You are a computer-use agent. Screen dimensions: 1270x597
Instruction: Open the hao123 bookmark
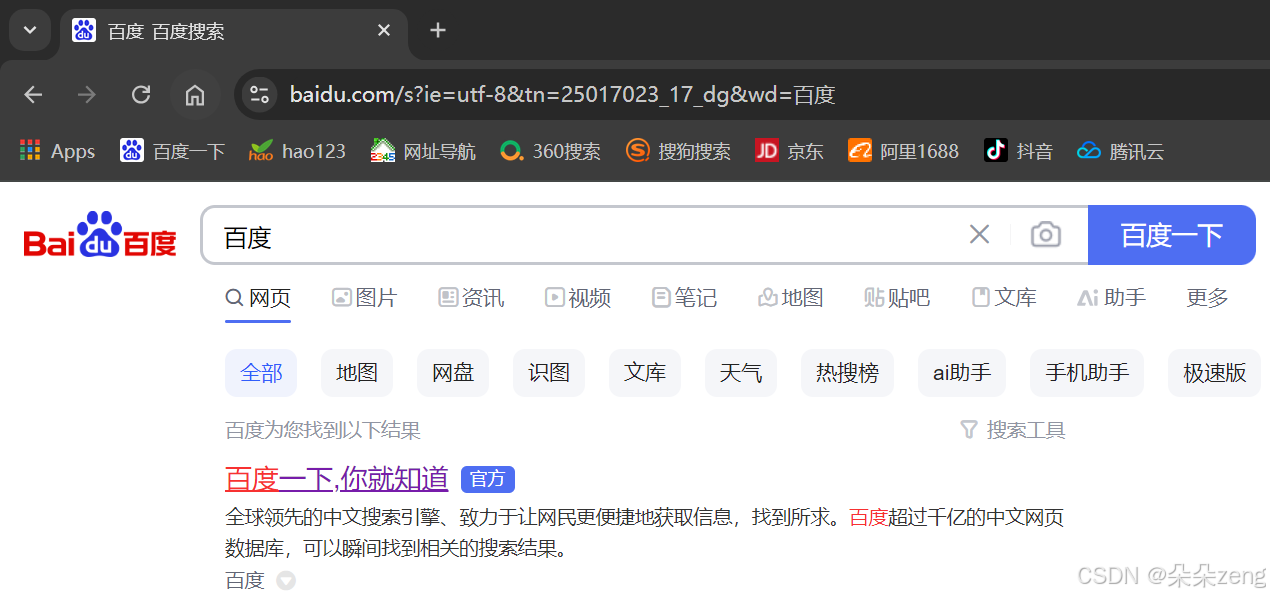[x=297, y=151]
